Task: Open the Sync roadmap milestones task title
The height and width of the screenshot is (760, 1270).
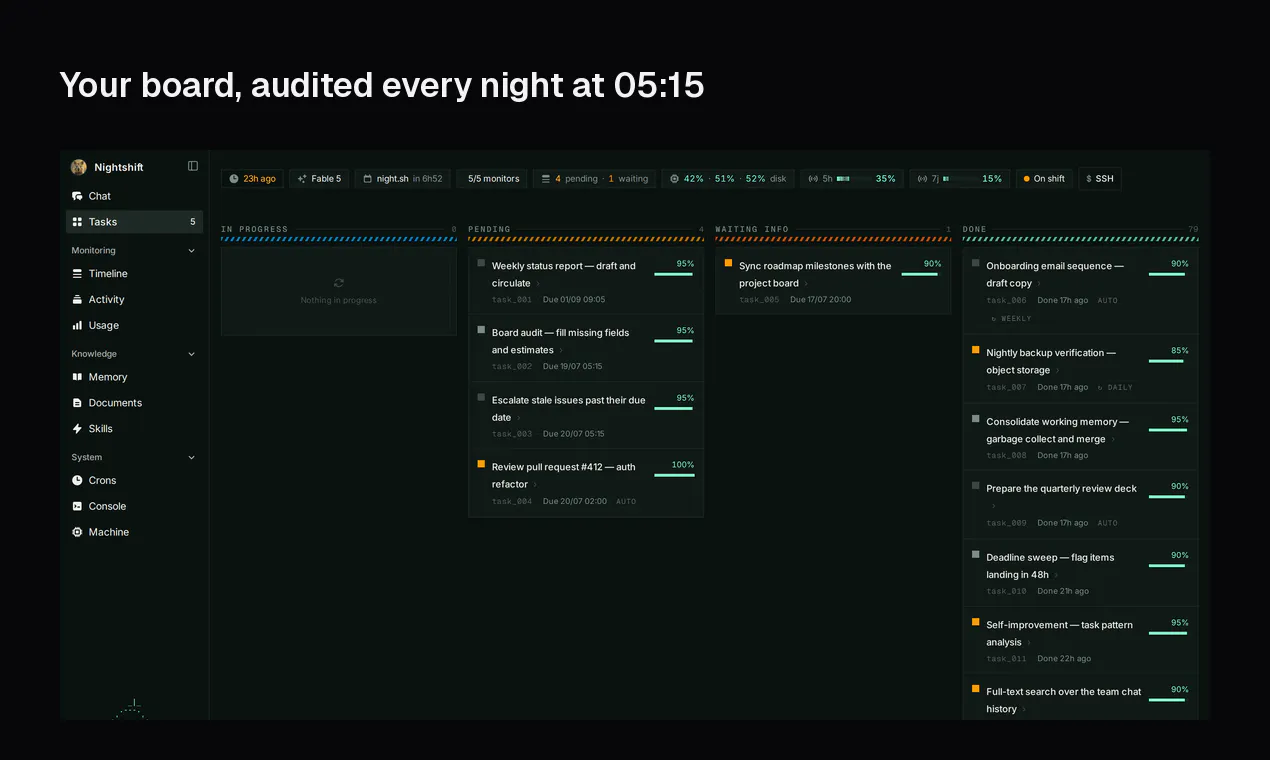Action: [x=815, y=274]
